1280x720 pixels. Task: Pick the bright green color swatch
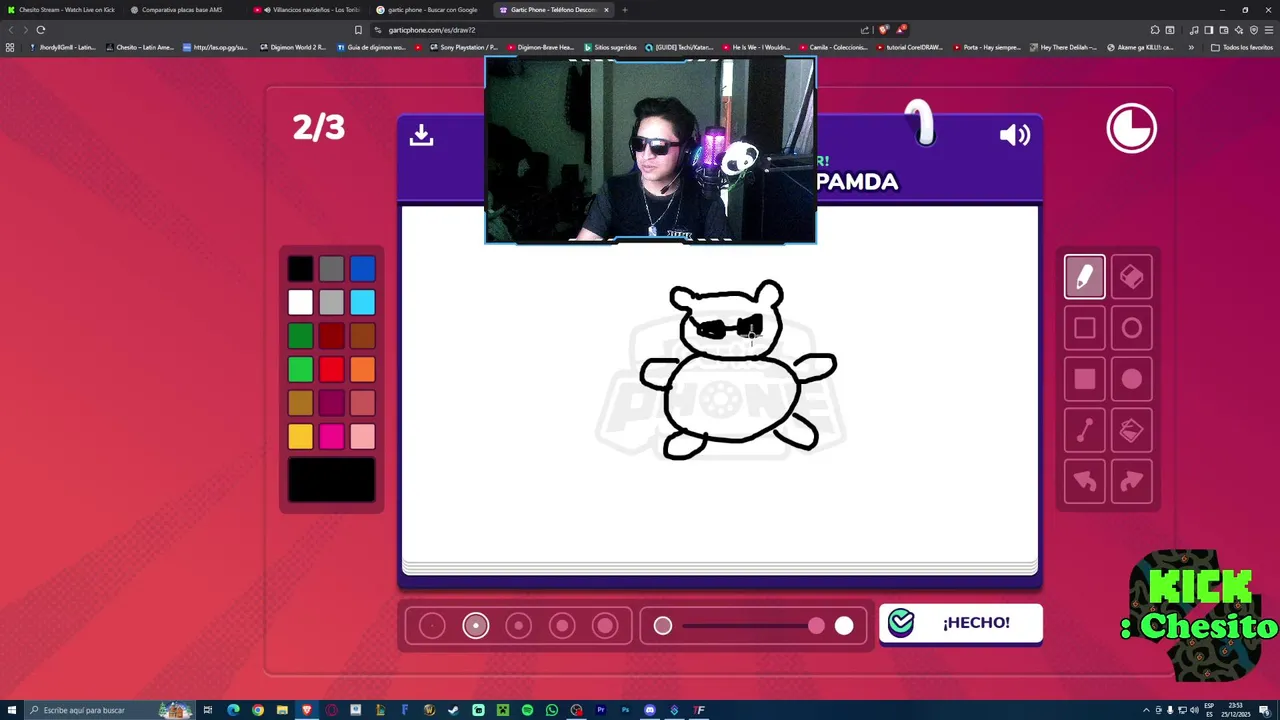point(300,370)
